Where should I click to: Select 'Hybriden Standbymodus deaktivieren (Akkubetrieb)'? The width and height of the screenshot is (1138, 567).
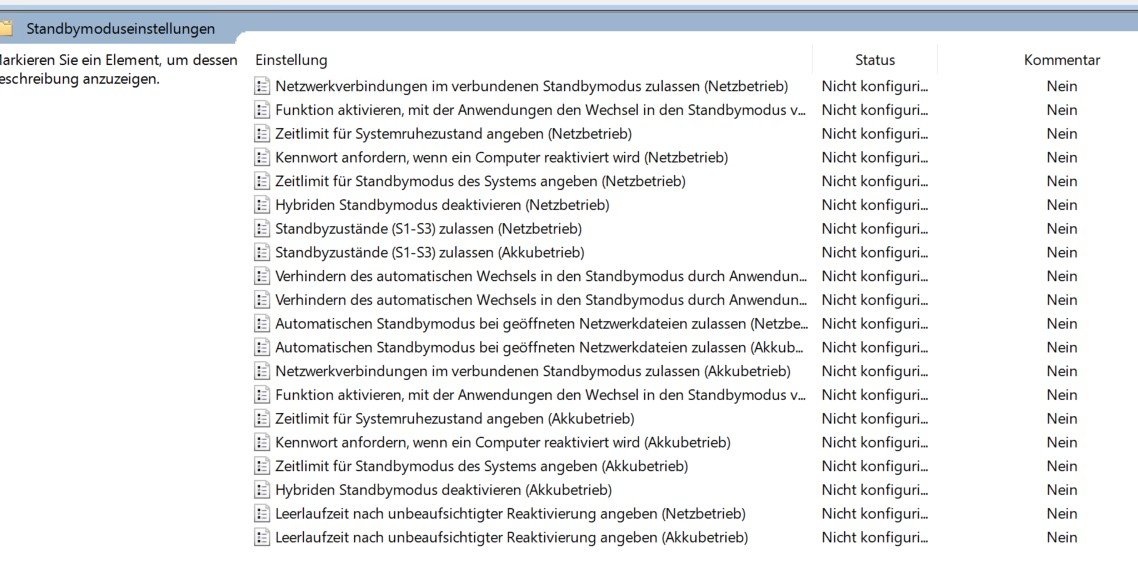tap(443, 490)
